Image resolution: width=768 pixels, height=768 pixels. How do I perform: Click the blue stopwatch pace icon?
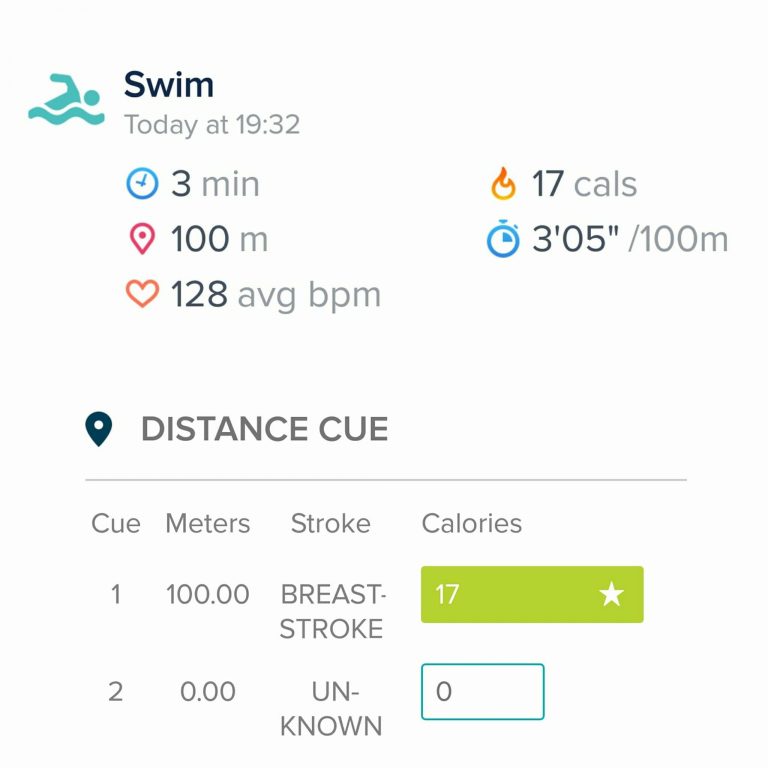503,240
